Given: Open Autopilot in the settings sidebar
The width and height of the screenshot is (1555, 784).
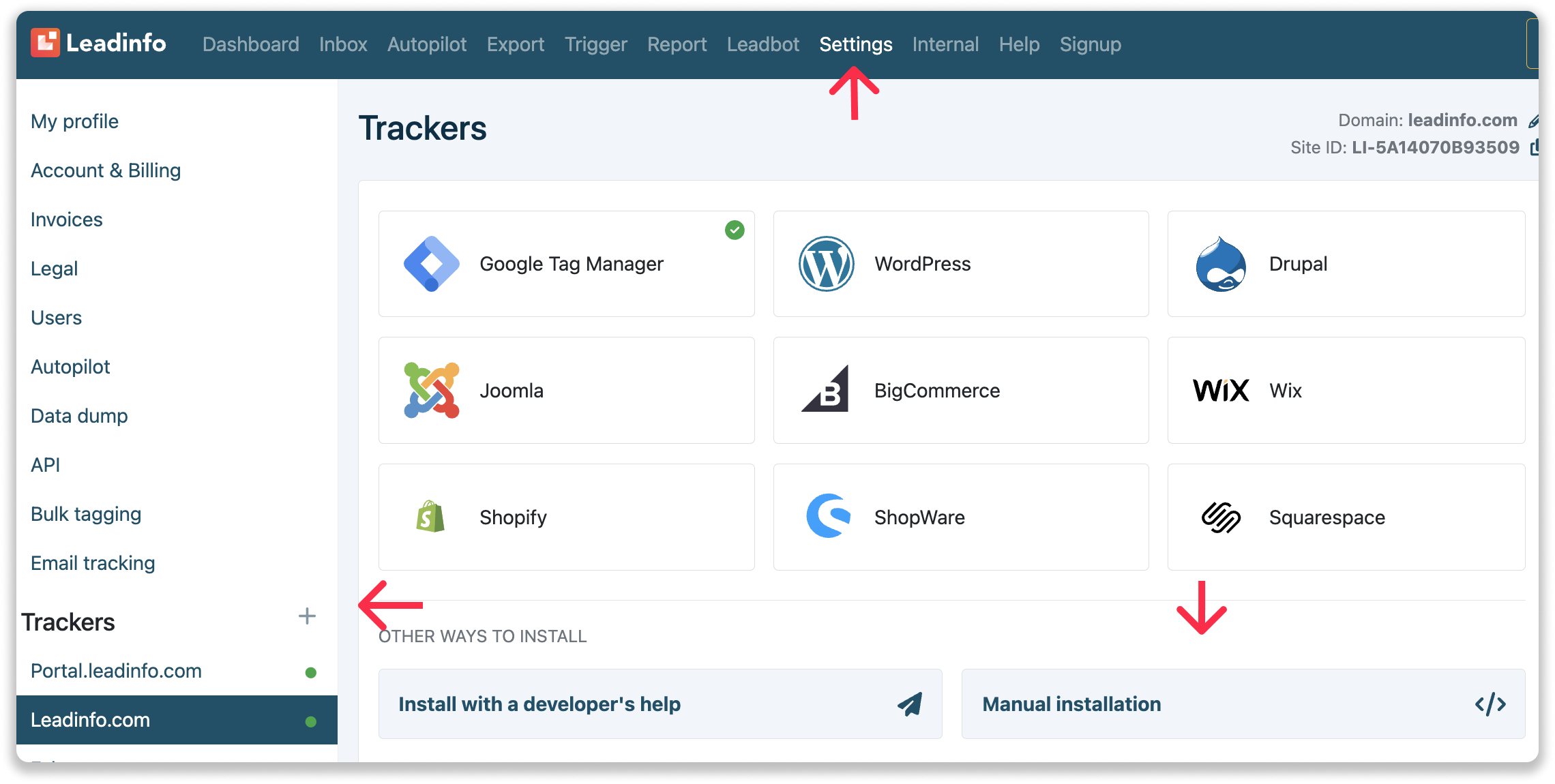Looking at the screenshot, I should coord(70,367).
